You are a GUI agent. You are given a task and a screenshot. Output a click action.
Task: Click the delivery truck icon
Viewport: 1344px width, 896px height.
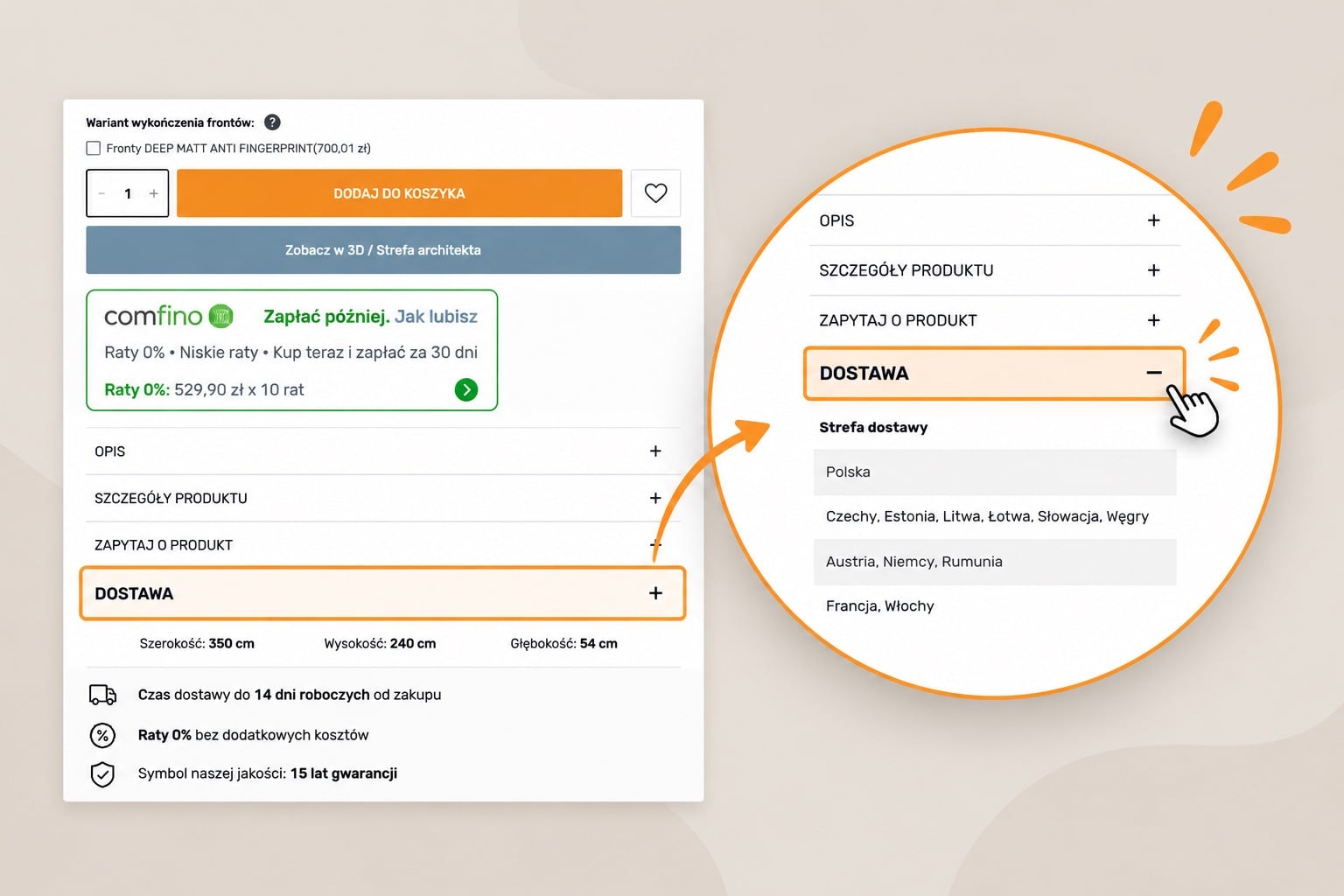pyautogui.click(x=102, y=695)
